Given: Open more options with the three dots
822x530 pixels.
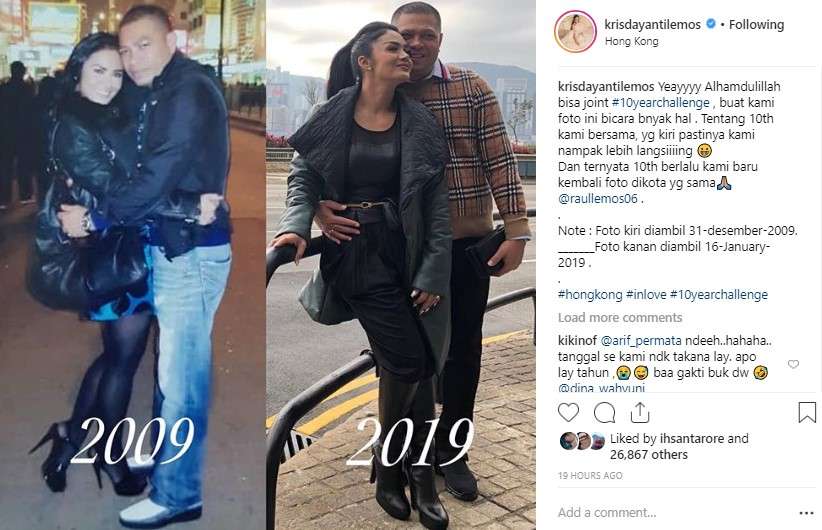Looking at the screenshot, I should tap(806, 513).
